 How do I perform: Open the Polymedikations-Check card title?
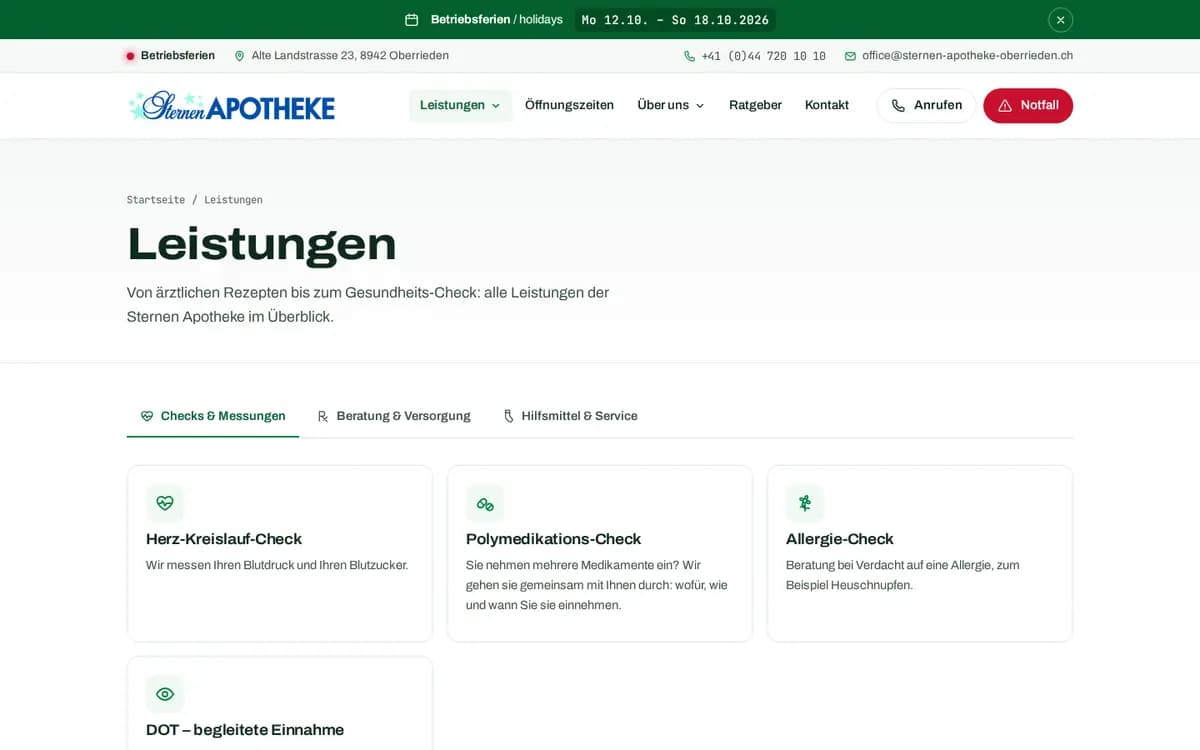click(x=553, y=539)
